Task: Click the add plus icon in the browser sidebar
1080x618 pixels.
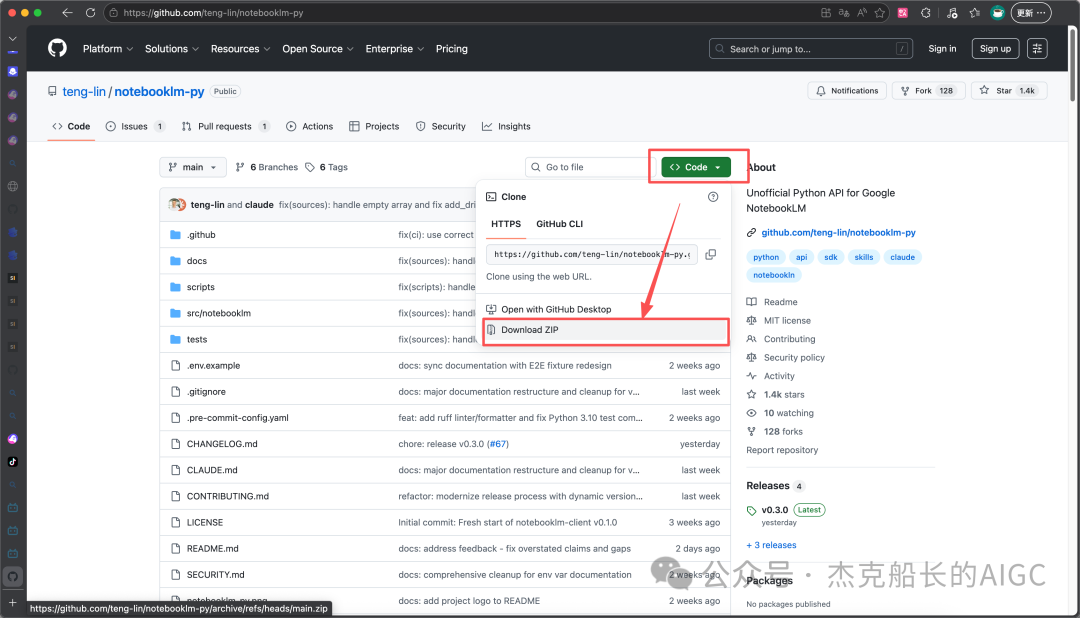Action: coord(12,603)
